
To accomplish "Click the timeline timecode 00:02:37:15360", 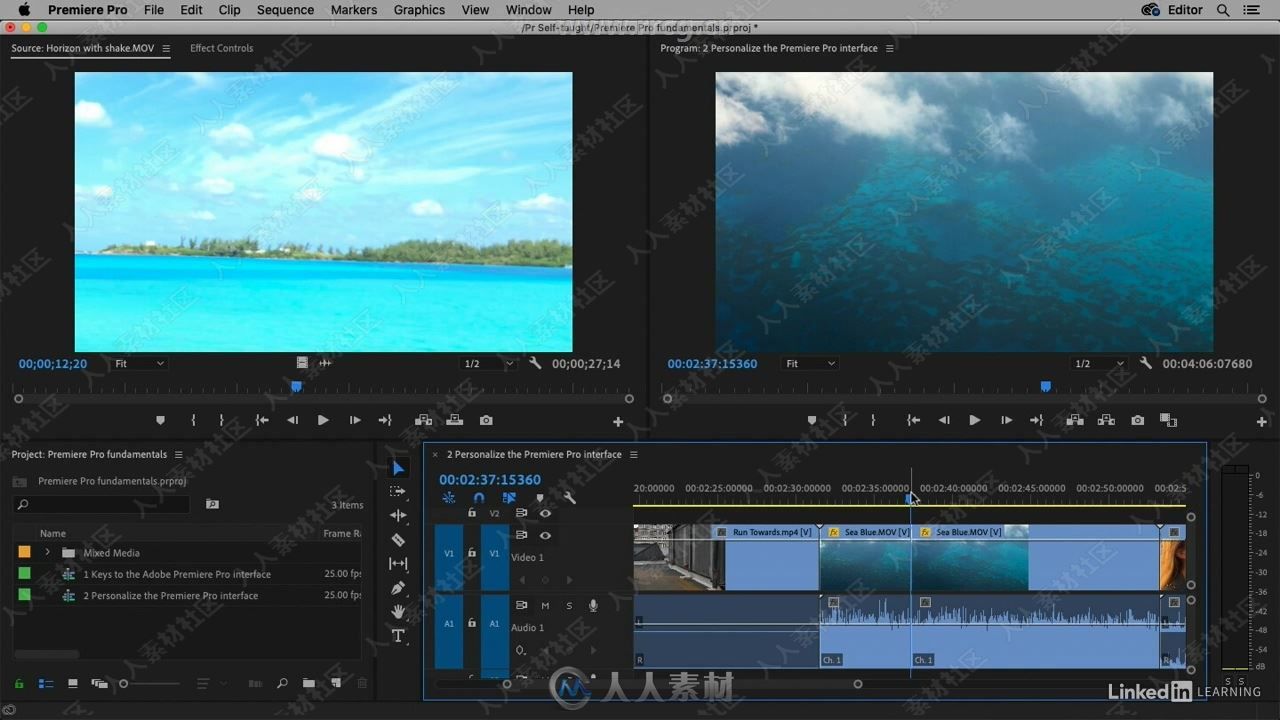I will tap(490, 479).
